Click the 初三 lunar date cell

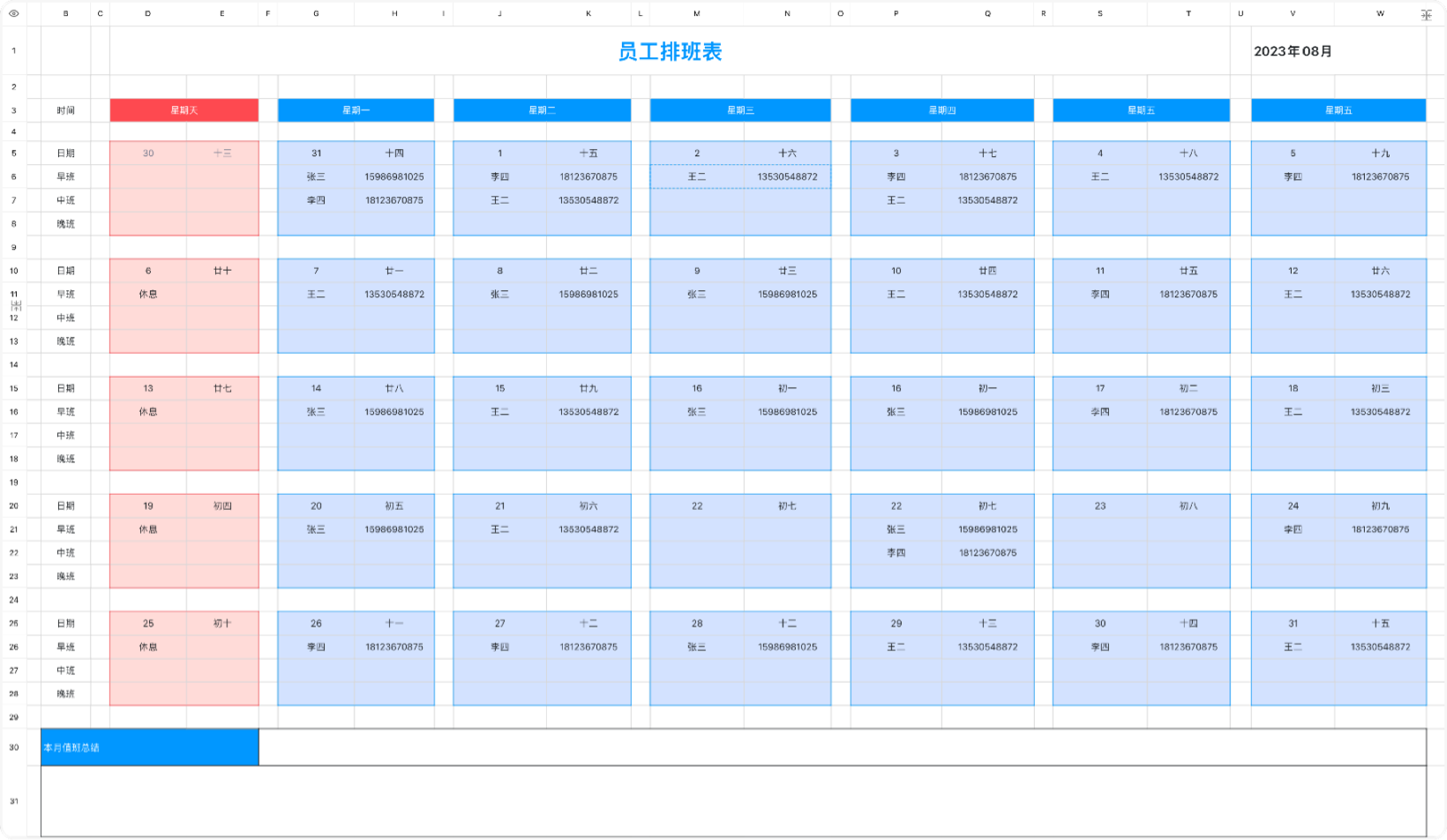pyautogui.click(x=1380, y=388)
